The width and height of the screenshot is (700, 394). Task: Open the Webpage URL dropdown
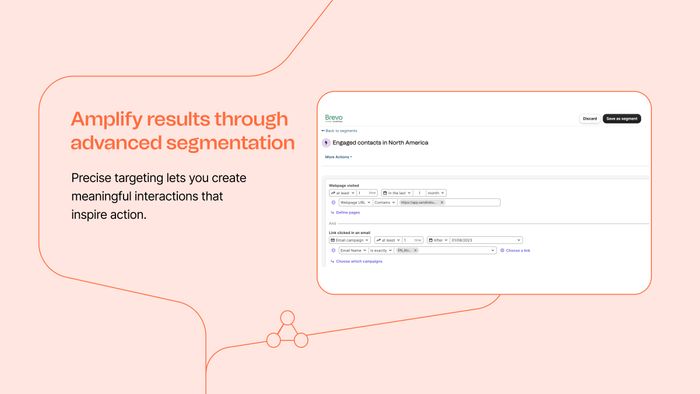coord(355,203)
